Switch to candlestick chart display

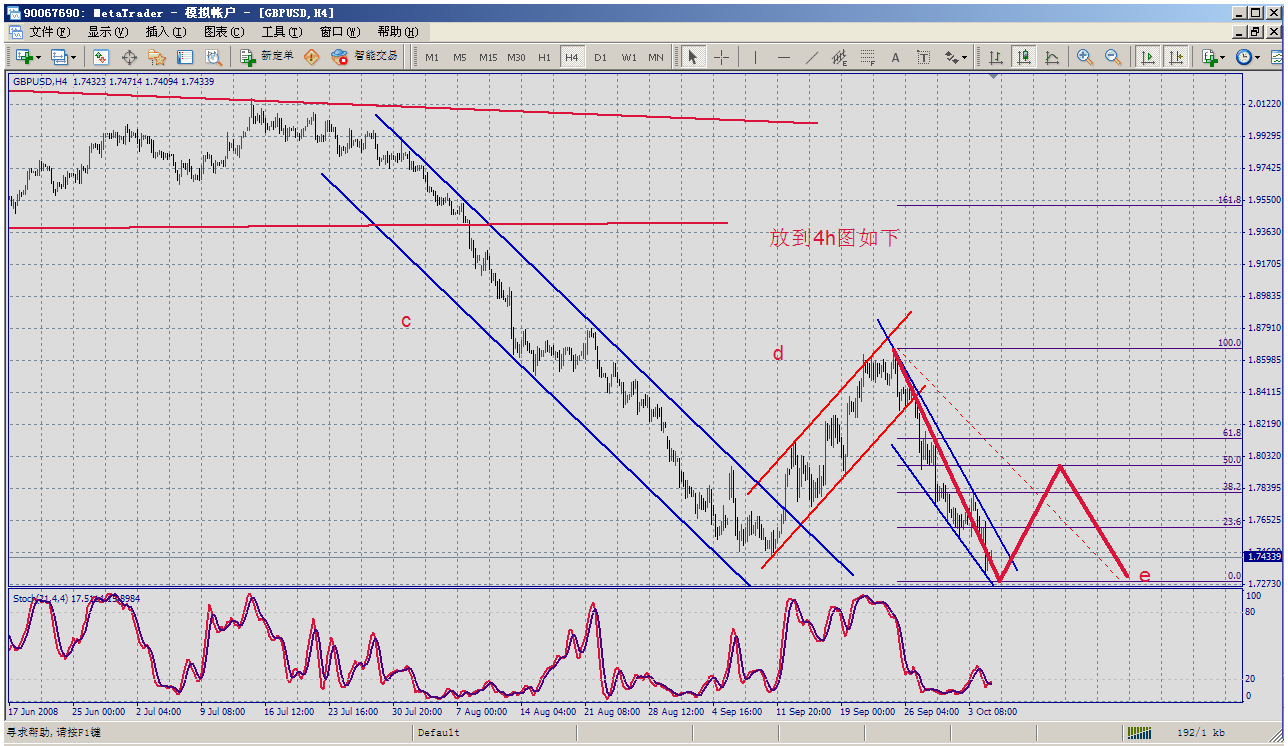pyautogui.click(x=1024, y=57)
